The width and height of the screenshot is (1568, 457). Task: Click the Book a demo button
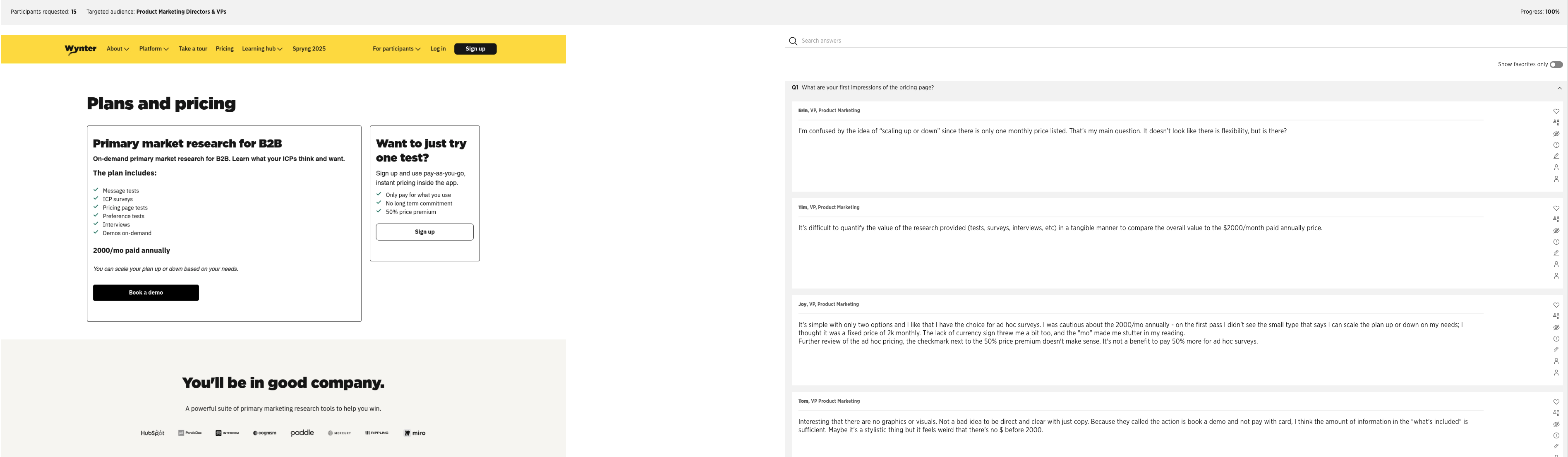click(146, 293)
